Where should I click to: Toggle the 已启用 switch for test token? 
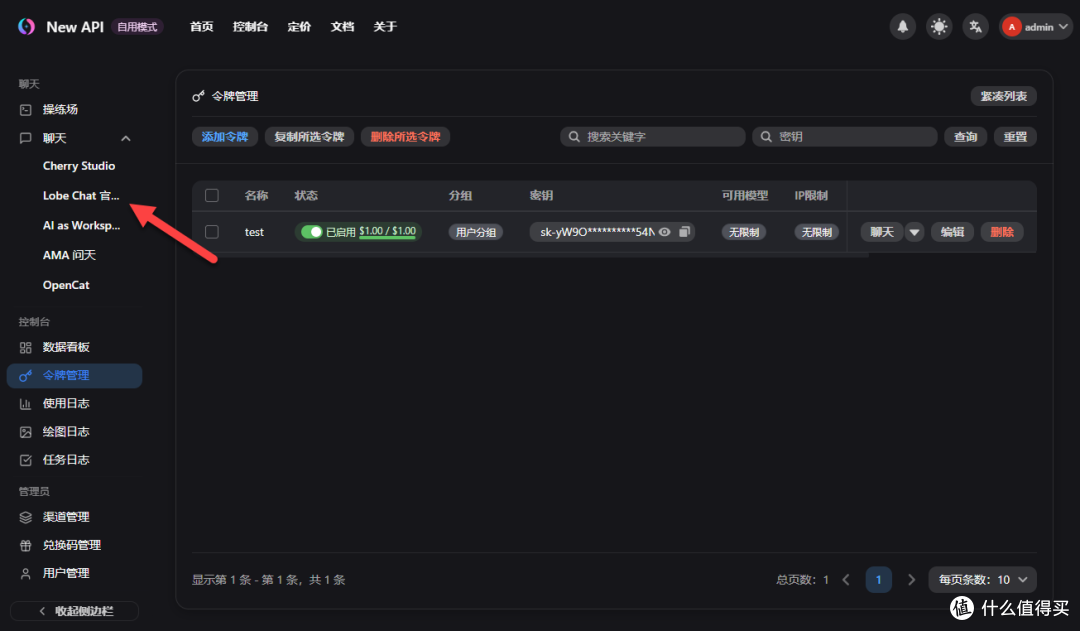coord(311,232)
